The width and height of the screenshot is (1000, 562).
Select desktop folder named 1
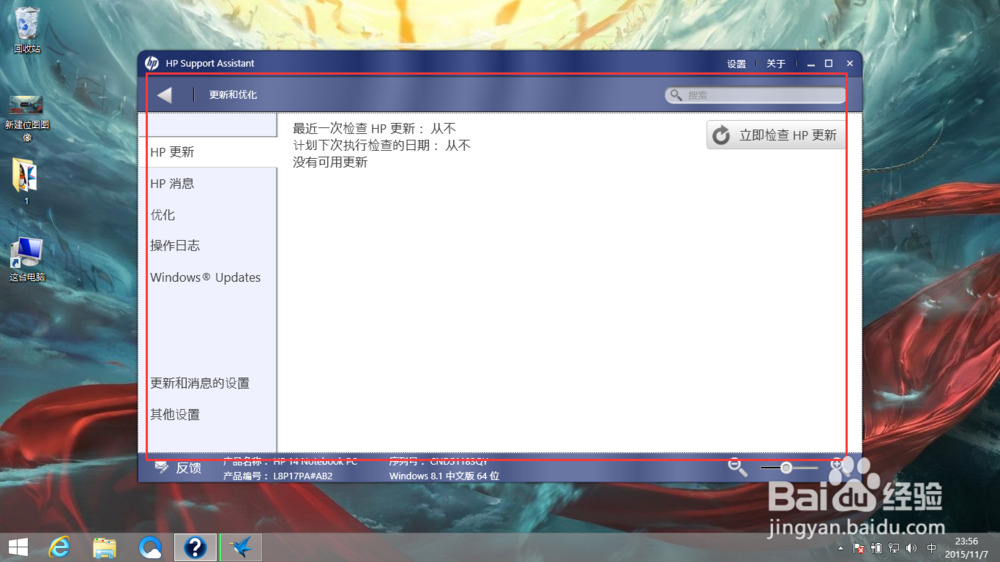point(26,181)
